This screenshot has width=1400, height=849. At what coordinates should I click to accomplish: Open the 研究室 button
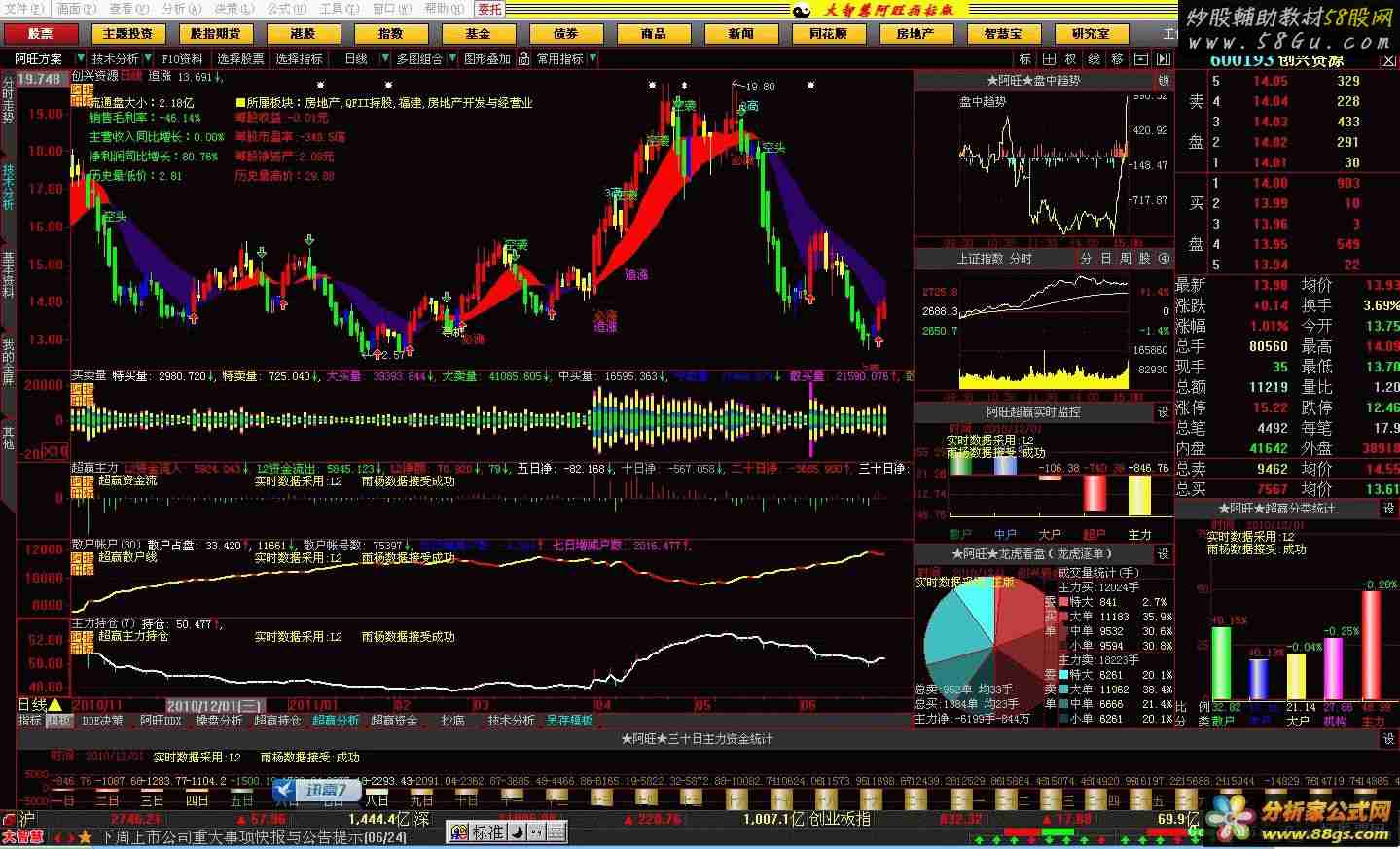(x=1091, y=34)
